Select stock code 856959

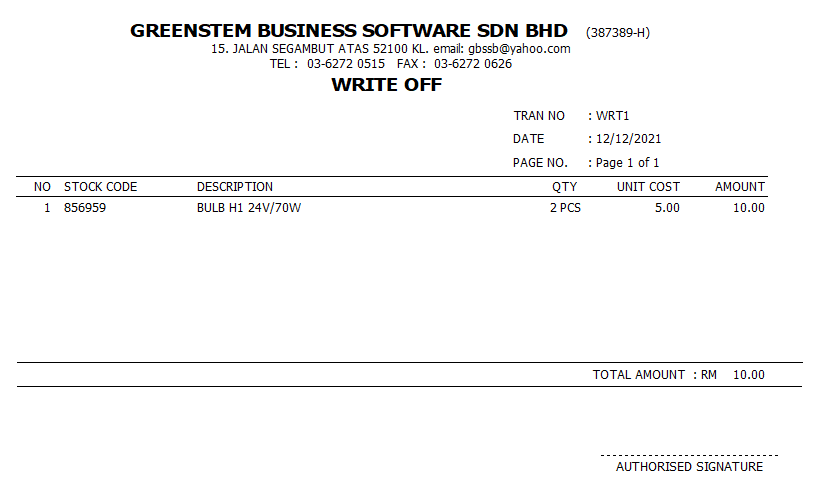tap(85, 208)
